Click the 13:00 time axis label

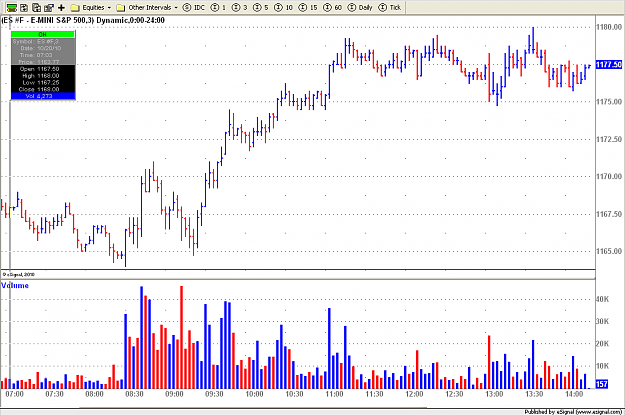click(494, 394)
